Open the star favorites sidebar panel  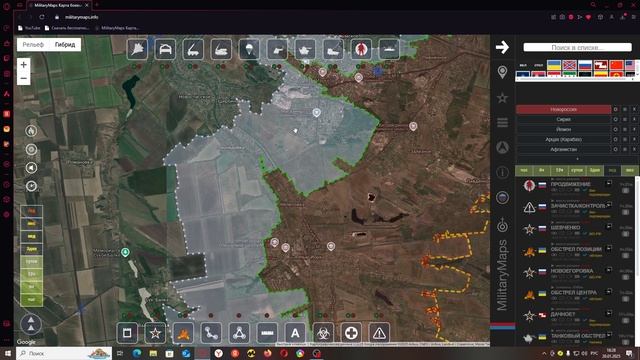pos(502,98)
